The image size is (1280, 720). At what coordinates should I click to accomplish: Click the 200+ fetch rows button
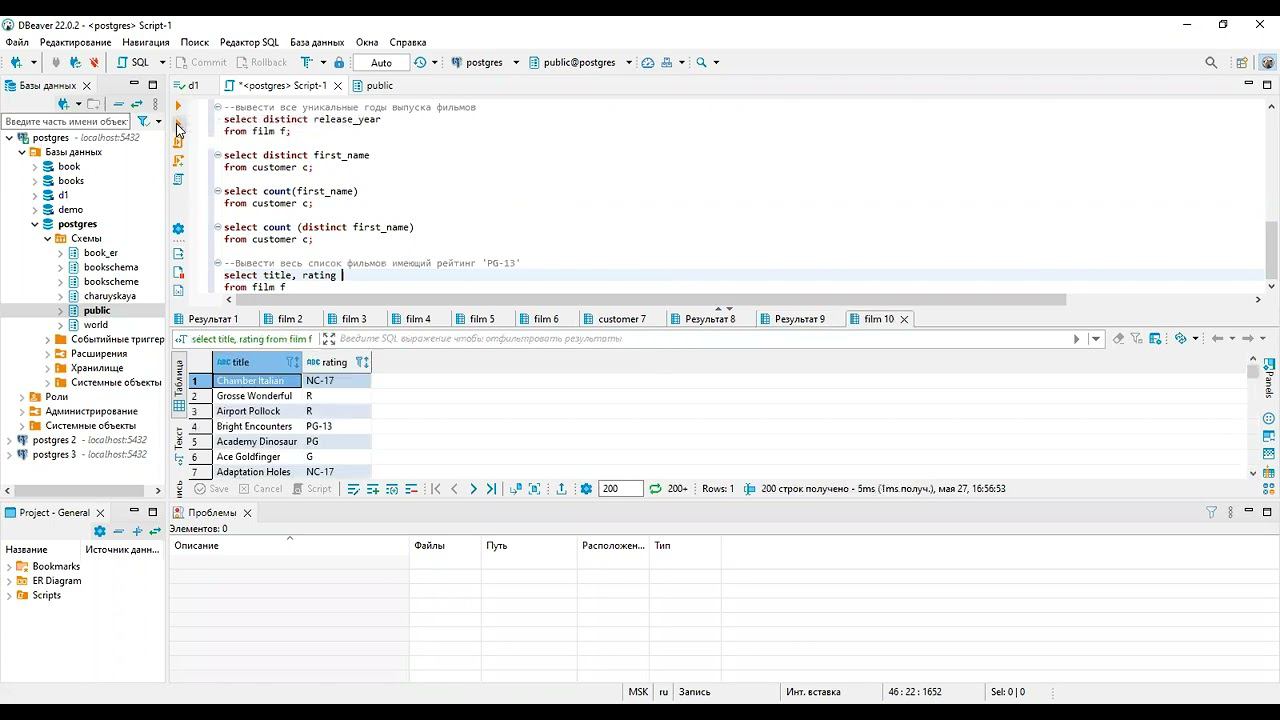(678, 489)
